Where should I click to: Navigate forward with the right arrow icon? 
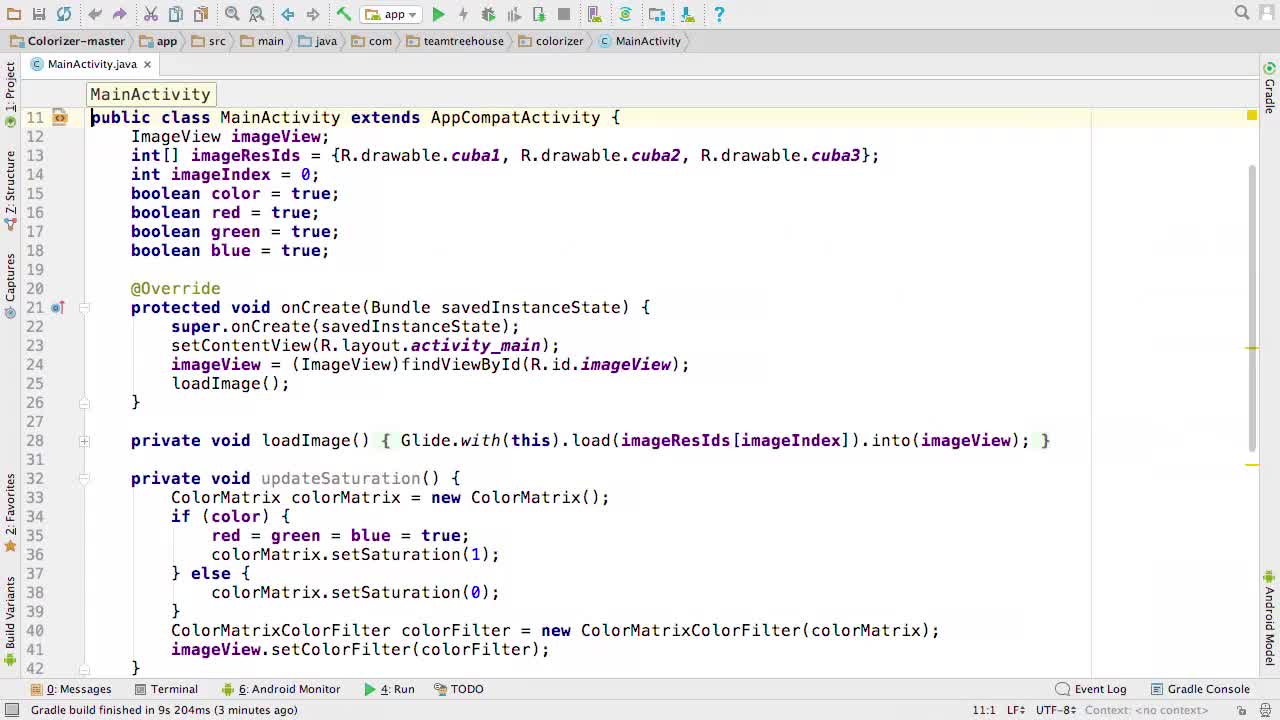pyautogui.click(x=312, y=14)
